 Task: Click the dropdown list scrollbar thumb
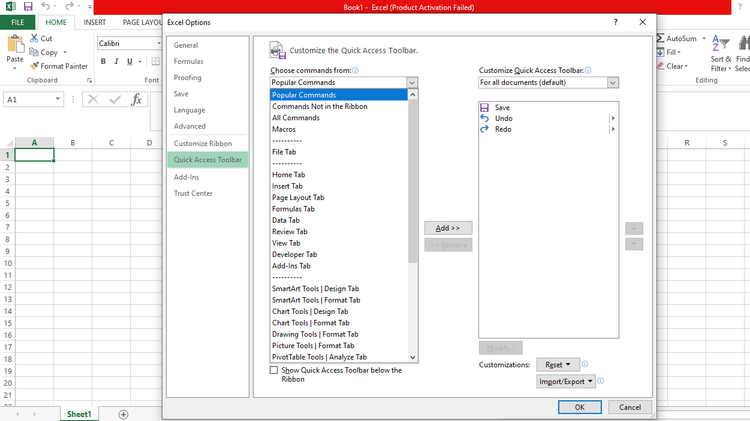coord(413,182)
